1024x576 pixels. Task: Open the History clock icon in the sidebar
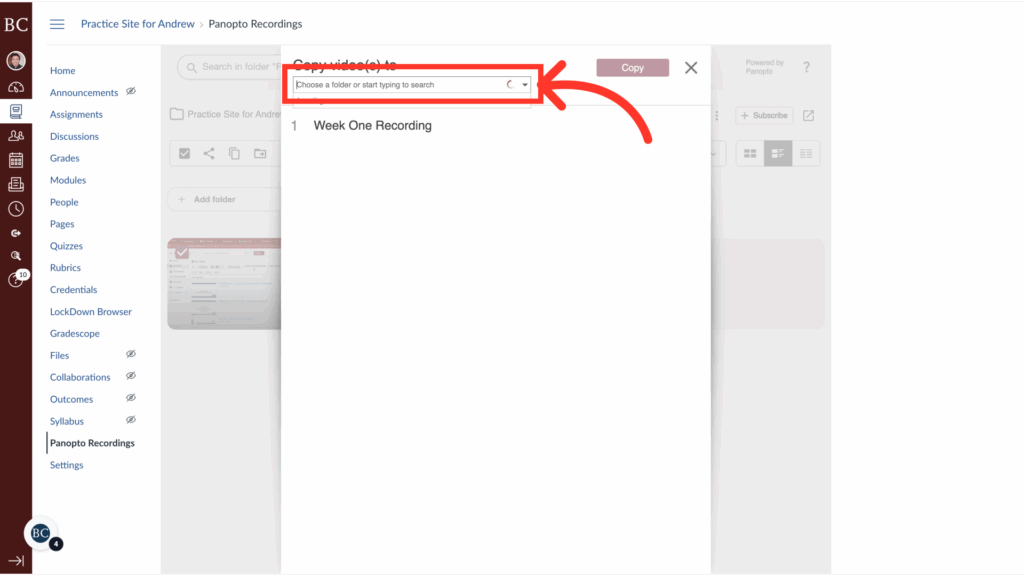[16, 208]
